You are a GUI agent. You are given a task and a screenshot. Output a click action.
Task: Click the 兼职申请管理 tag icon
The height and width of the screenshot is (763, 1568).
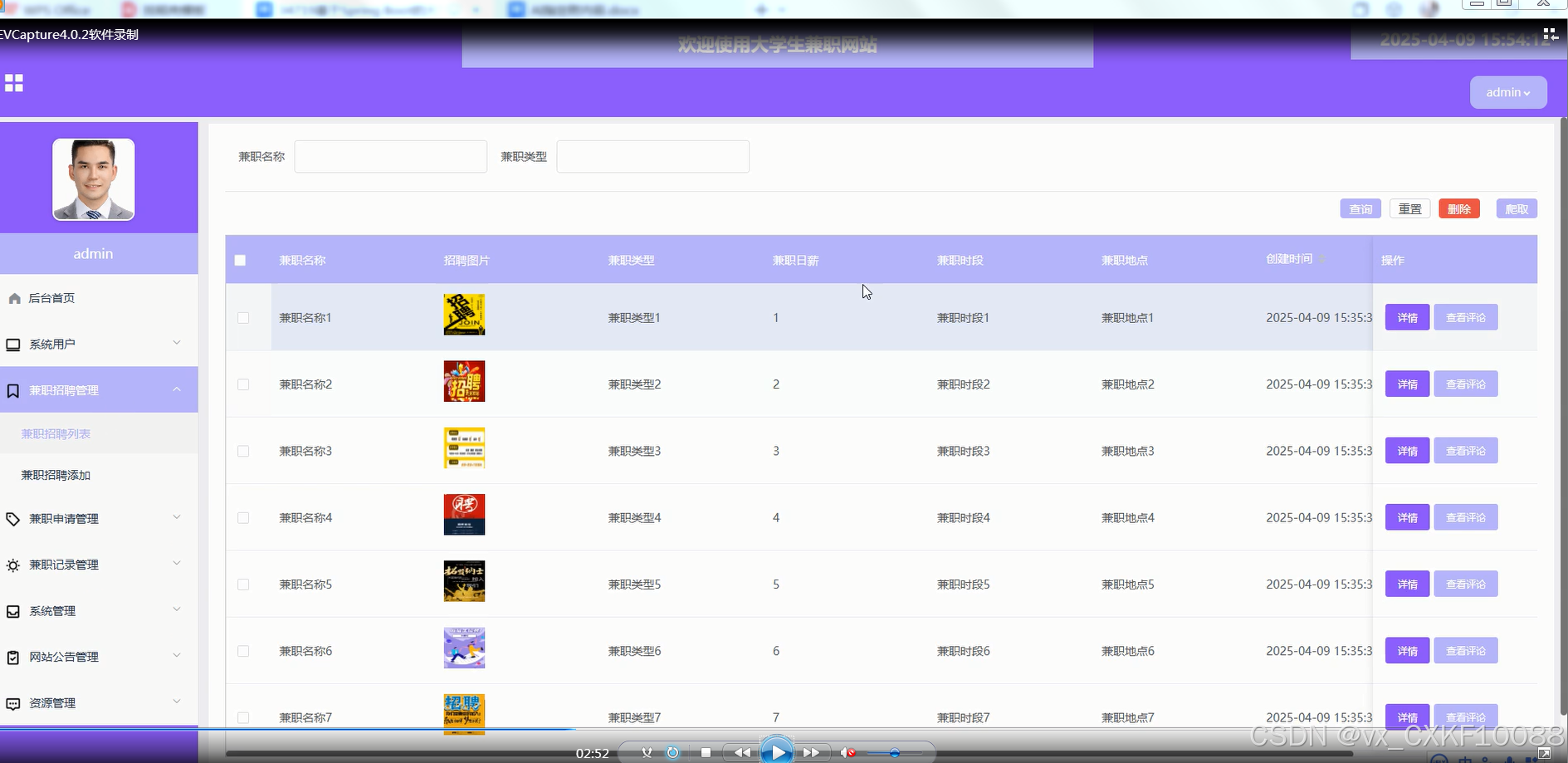tap(13, 519)
